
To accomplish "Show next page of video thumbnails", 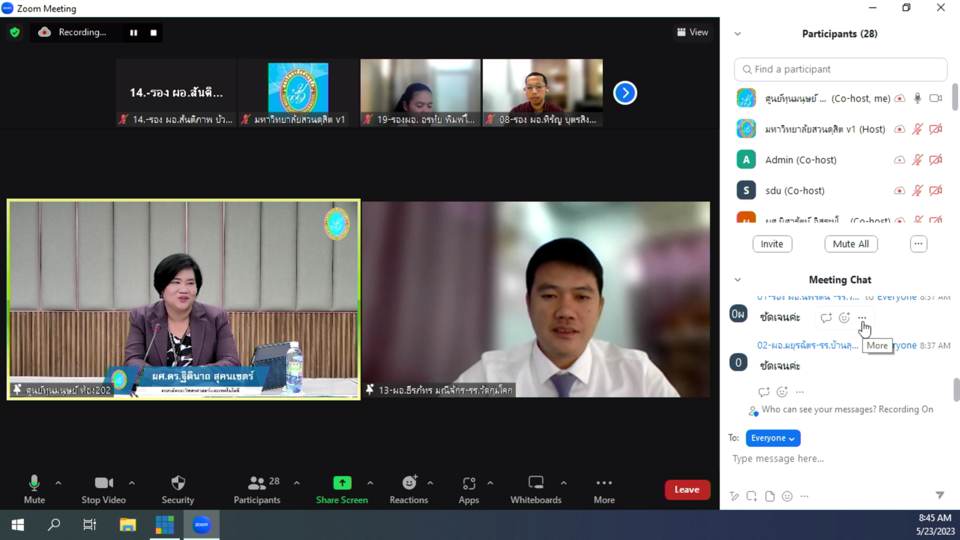I will click(x=625, y=93).
